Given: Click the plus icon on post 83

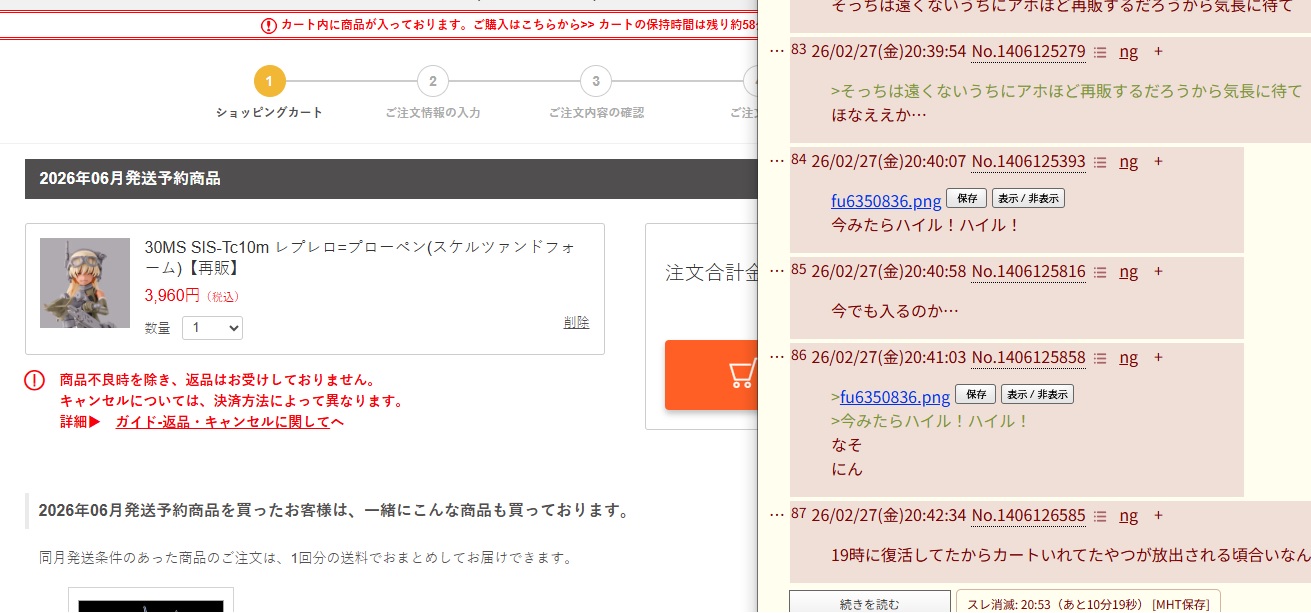Looking at the screenshot, I should point(1158,51).
